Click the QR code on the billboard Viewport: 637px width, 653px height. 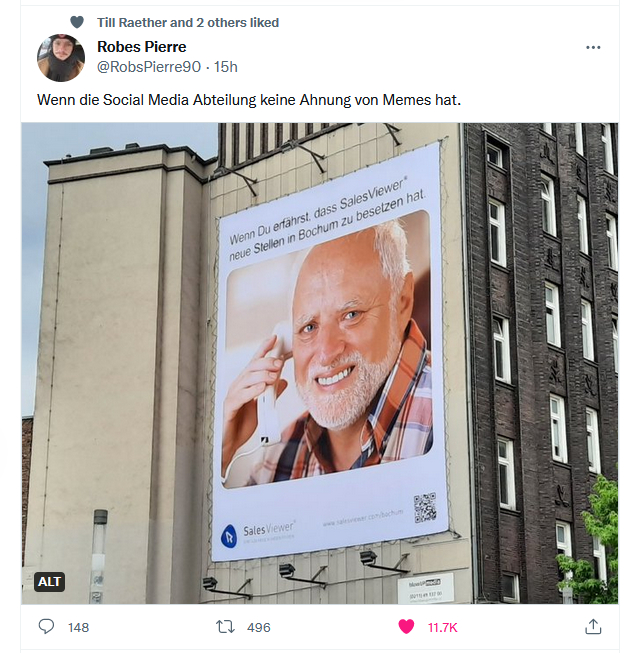pos(425,507)
